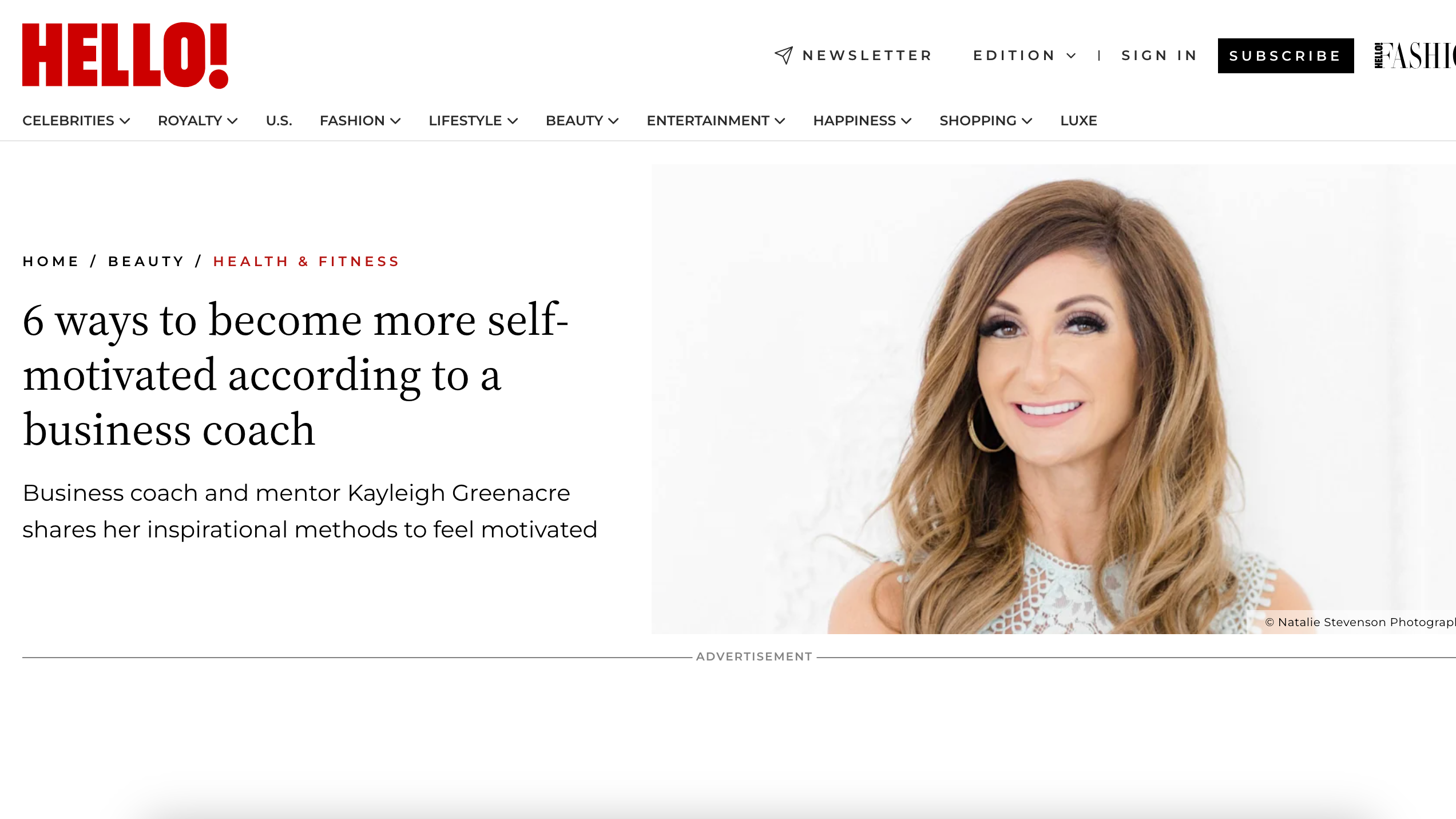The height and width of the screenshot is (819, 1456).
Task: Open the Beauty navigation menu
Action: click(x=582, y=121)
